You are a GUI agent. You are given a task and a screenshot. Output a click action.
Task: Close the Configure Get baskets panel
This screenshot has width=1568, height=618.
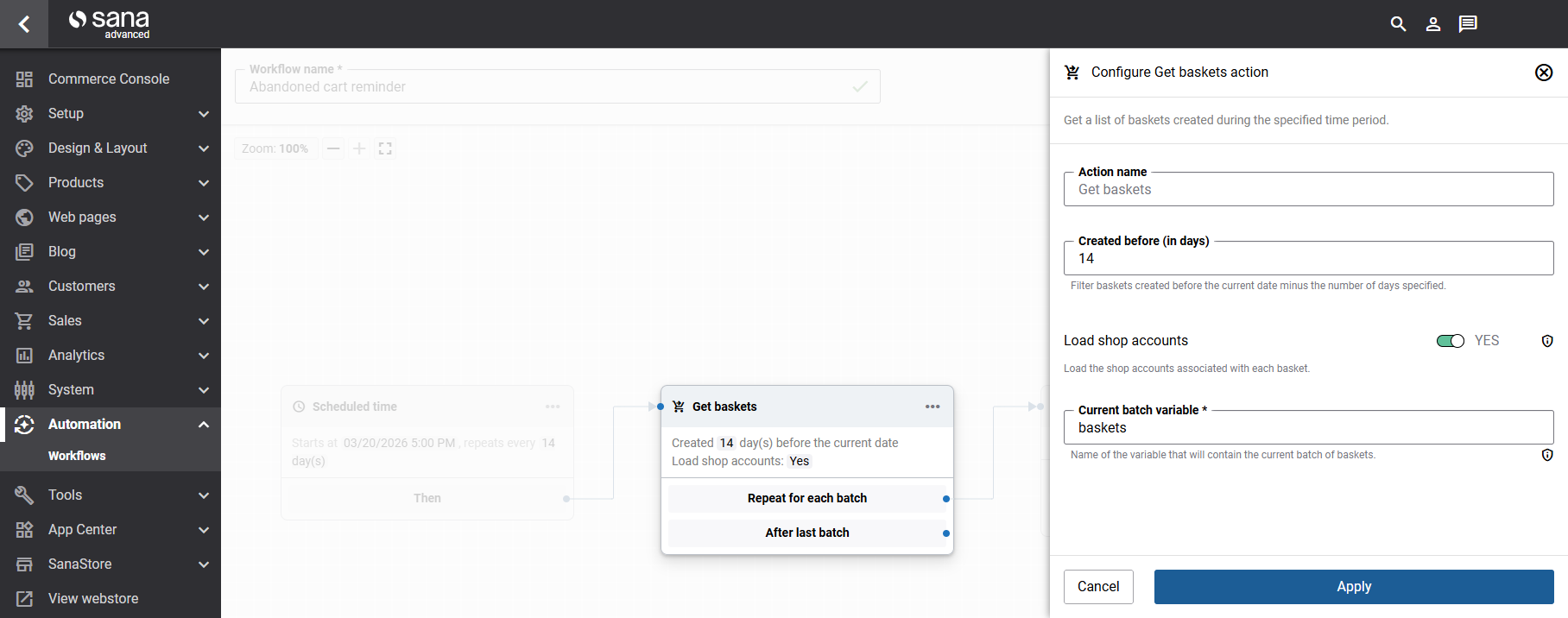[1543, 73]
